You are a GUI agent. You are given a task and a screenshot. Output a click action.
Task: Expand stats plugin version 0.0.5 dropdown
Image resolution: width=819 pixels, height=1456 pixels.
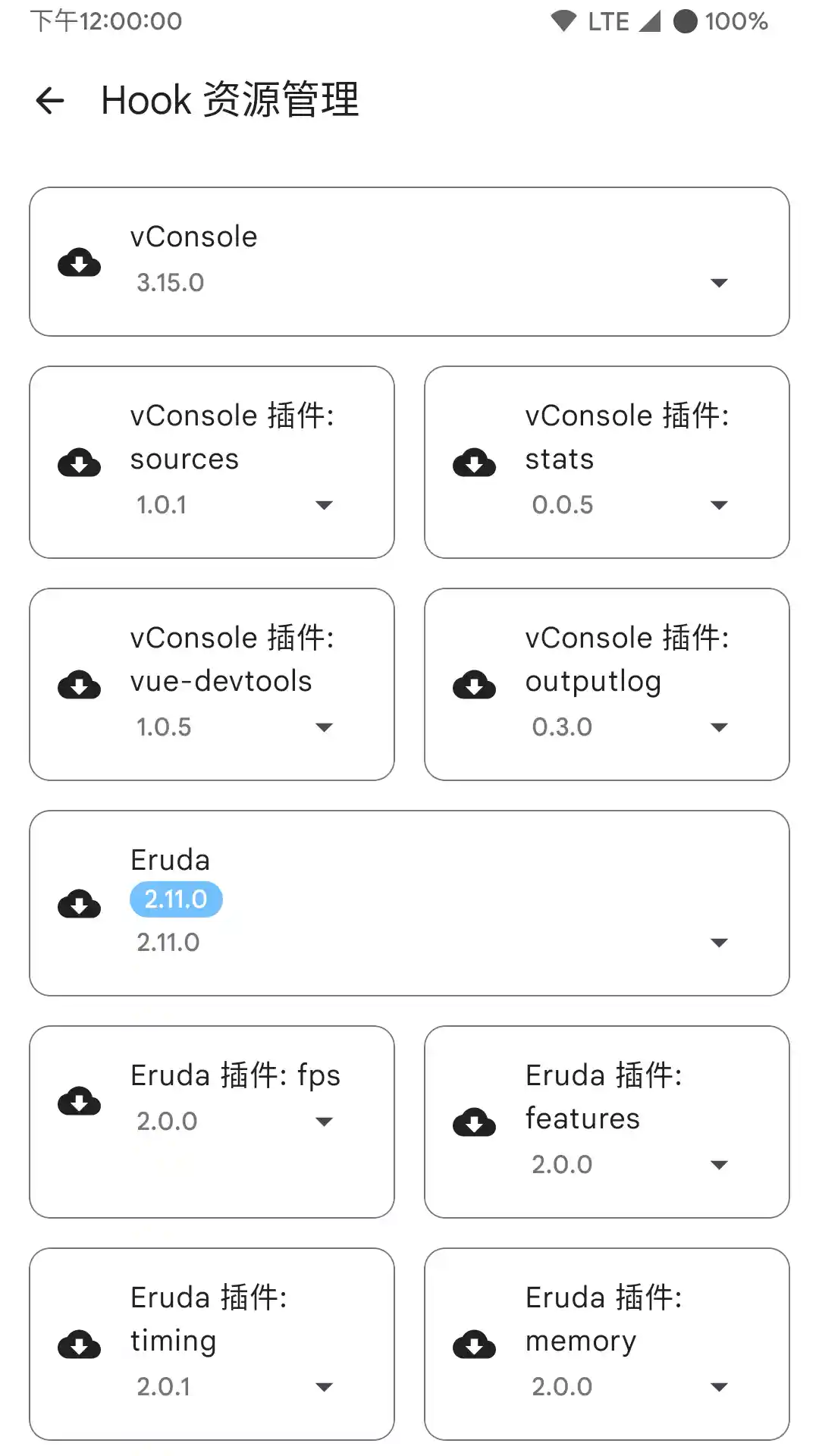click(x=718, y=505)
